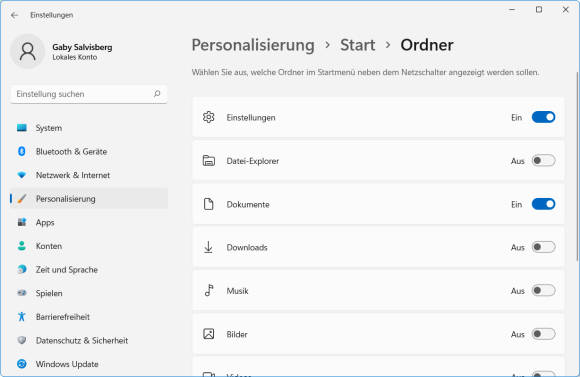The width and height of the screenshot is (580, 377).
Task: Select Personalisierung in the sidebar
Action: point(89,199)
